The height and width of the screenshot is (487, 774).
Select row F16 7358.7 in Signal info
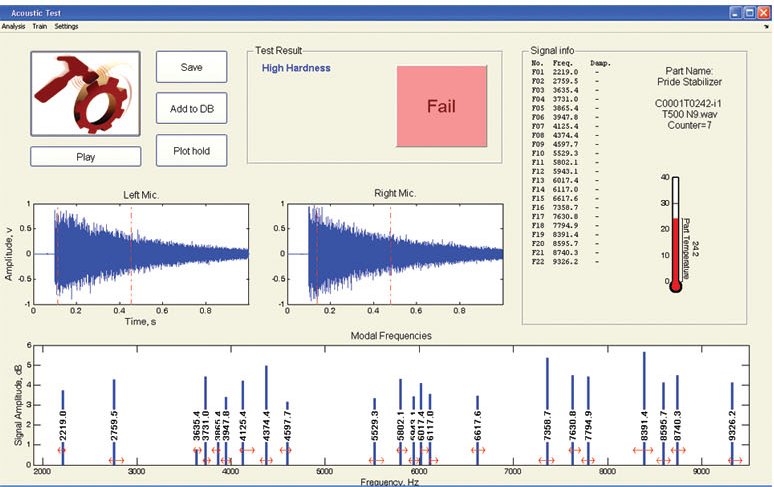click(566, 207)
